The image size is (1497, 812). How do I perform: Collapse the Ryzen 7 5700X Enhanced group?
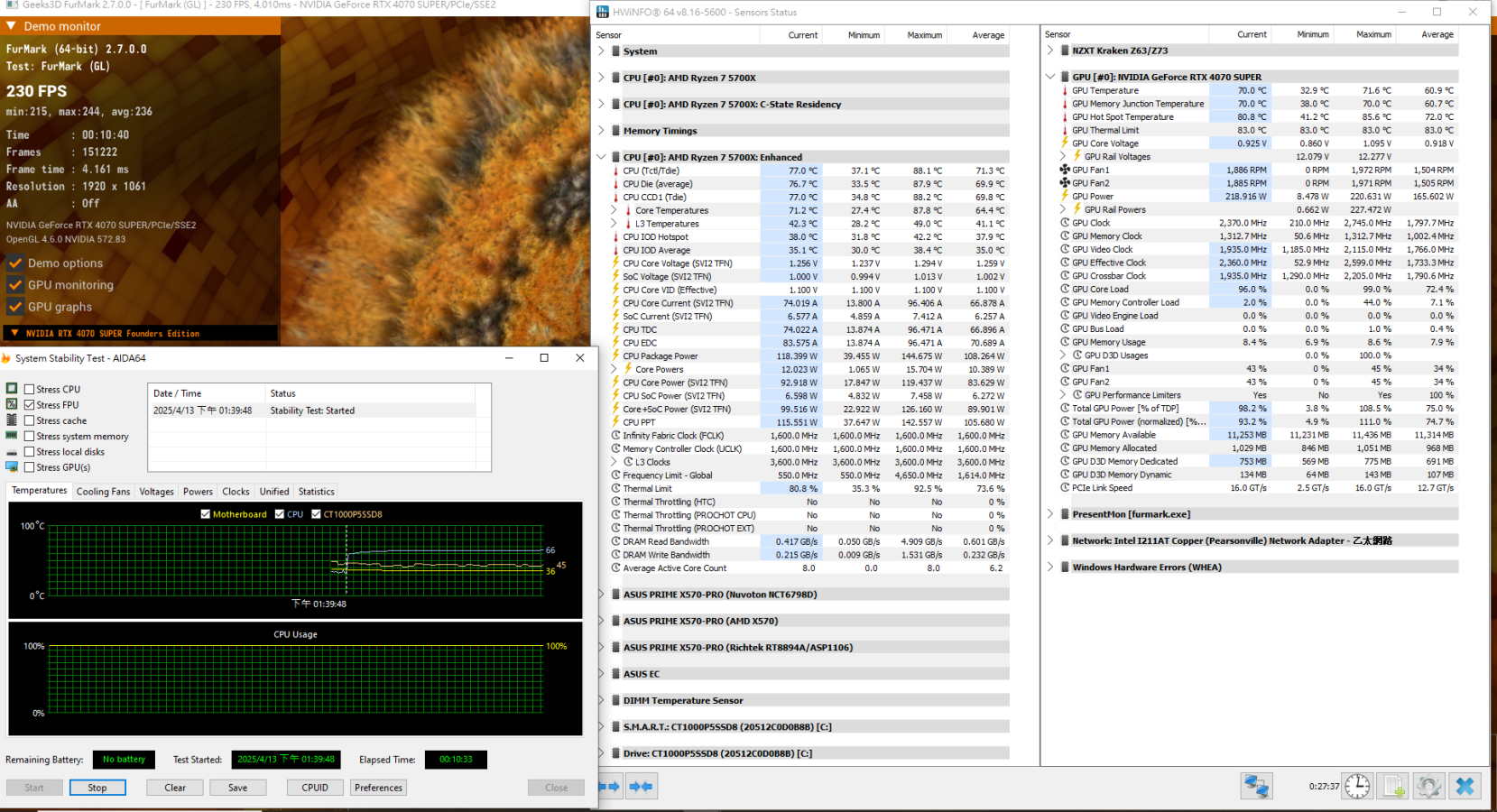tap(601, 157)
